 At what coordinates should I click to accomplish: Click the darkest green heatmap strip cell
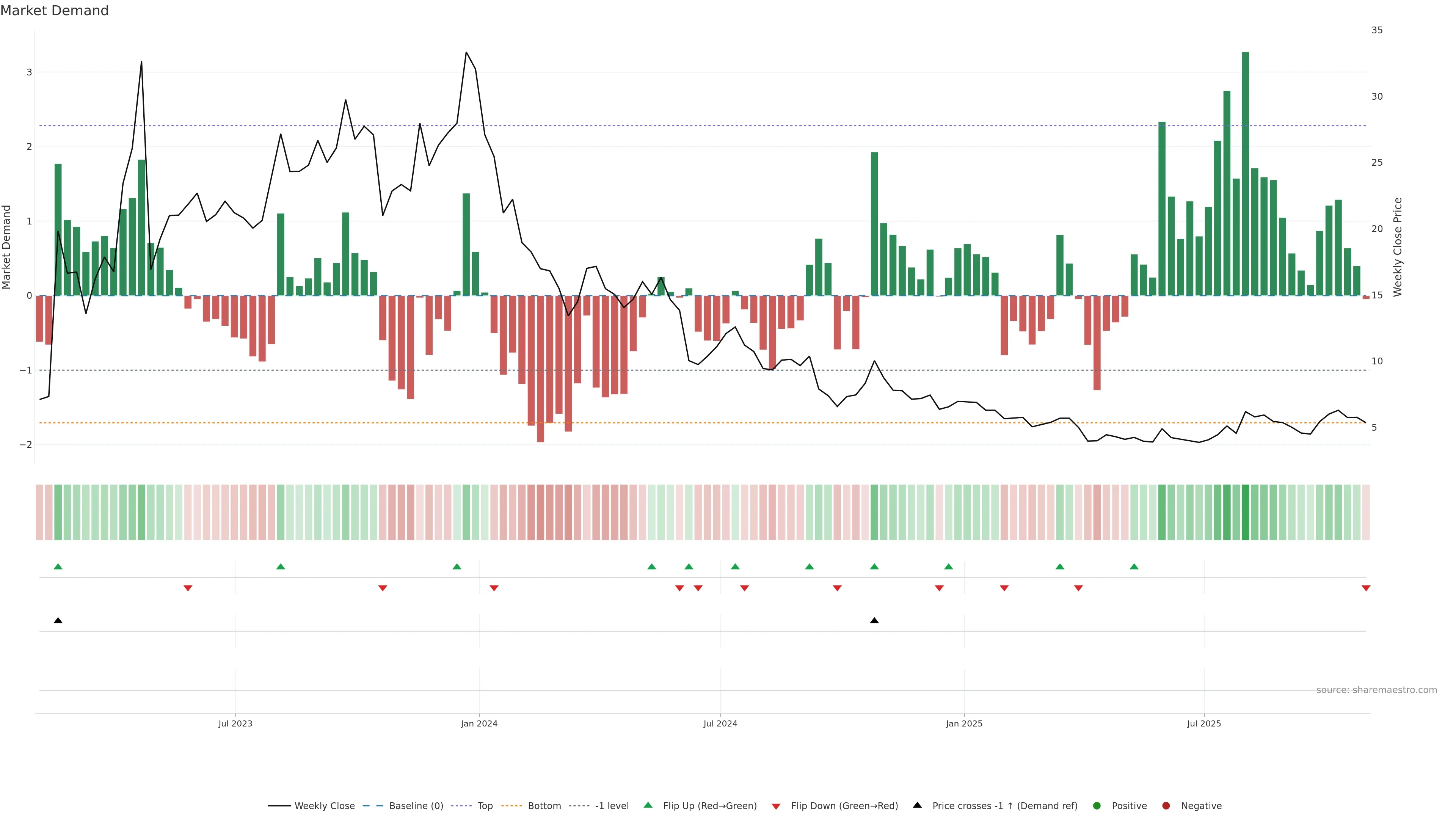tap(1245, 512)
